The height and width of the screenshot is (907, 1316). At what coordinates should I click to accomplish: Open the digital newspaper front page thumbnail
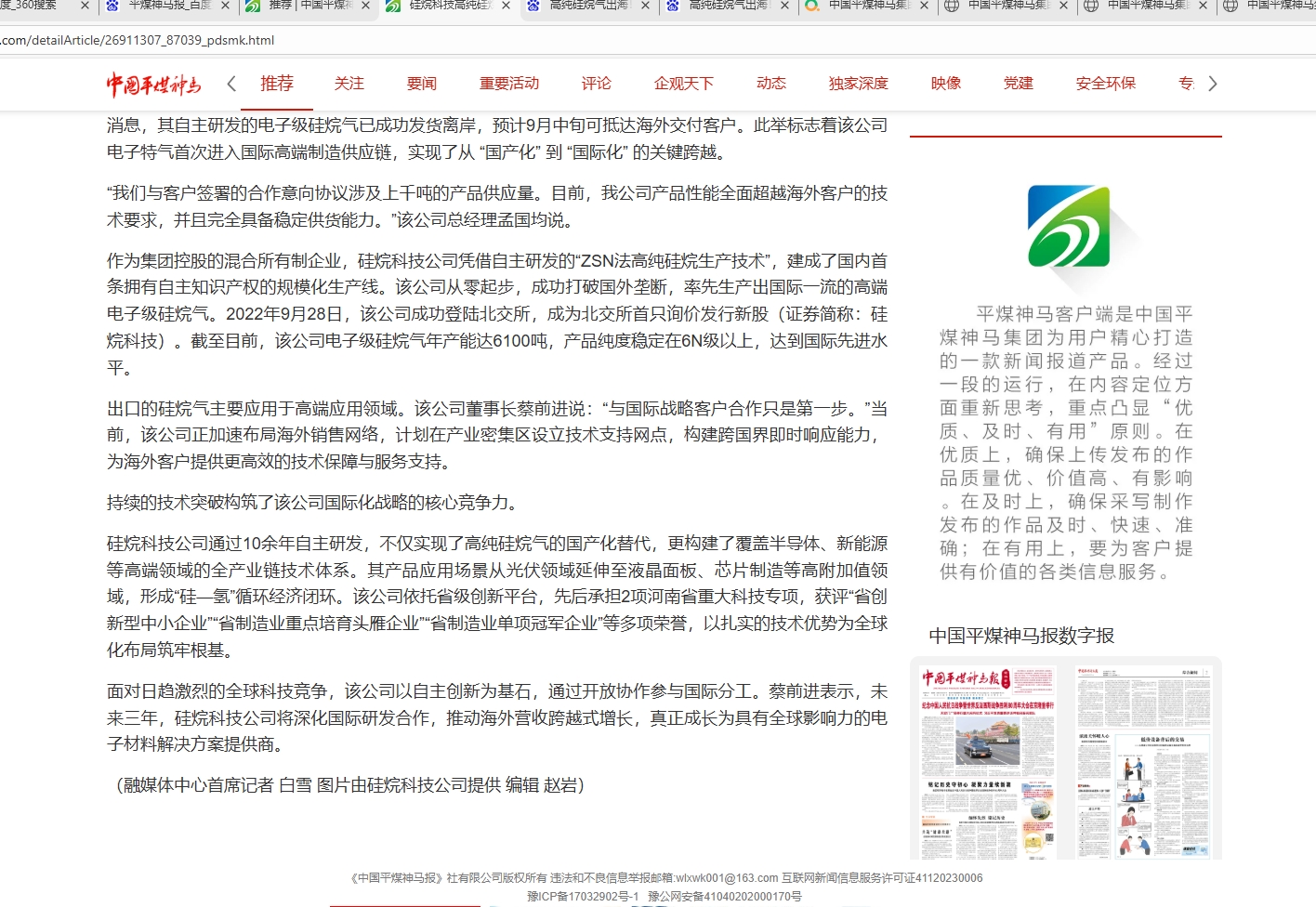click(x=988, y=762)
